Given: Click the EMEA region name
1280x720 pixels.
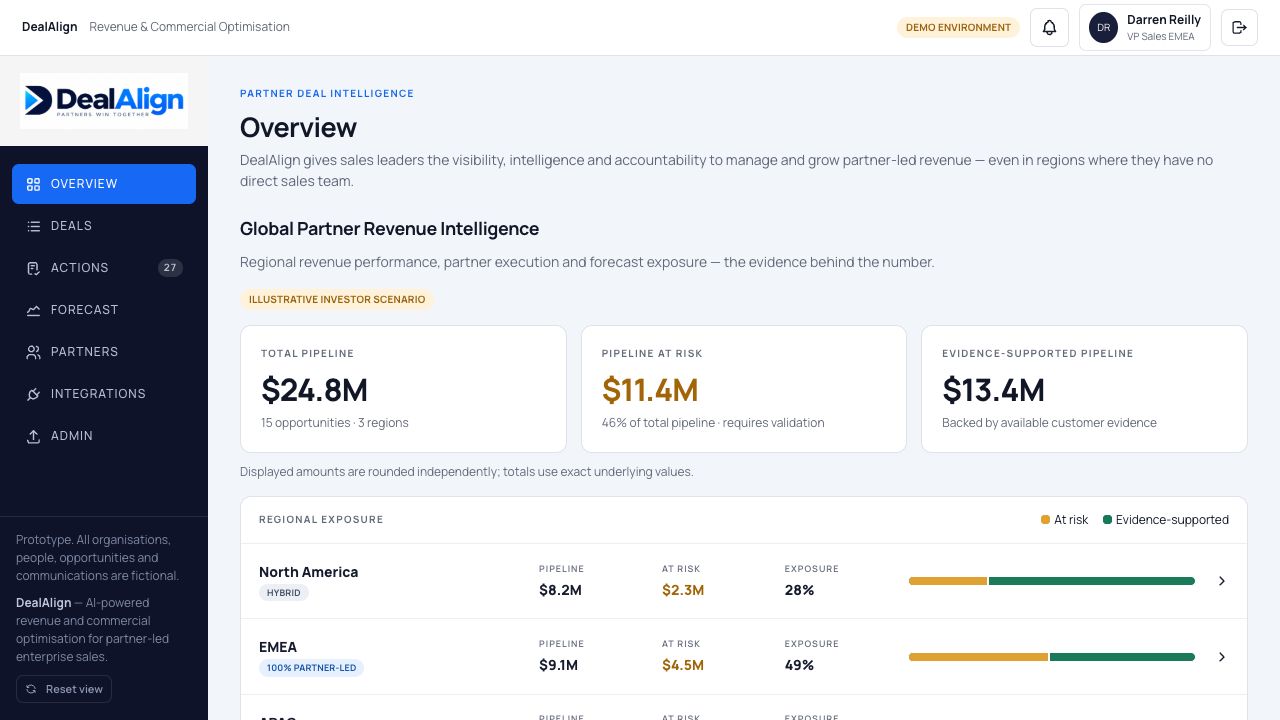Looking at the screenshot, I should coord(278,647).
